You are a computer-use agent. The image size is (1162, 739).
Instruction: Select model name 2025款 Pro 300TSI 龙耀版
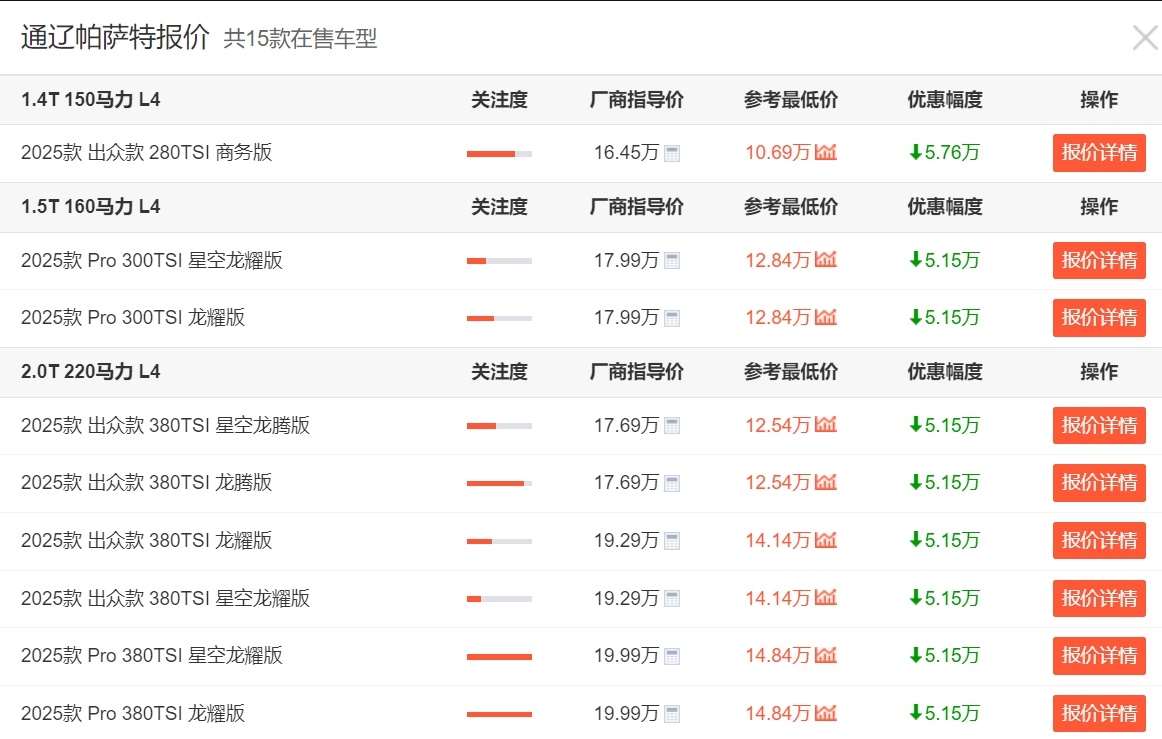(133, 317)
